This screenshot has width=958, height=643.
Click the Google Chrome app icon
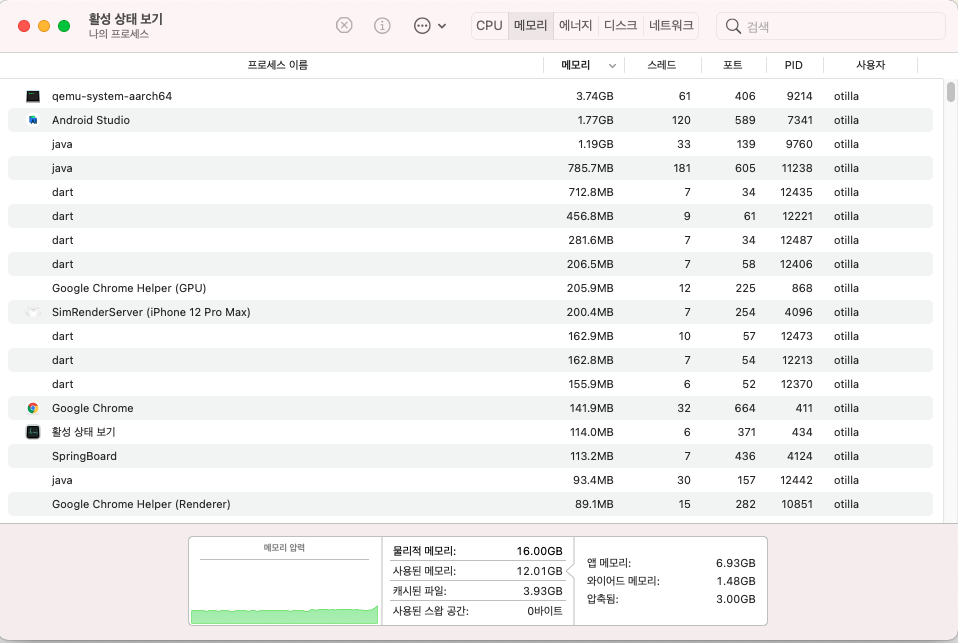point(33,408)
